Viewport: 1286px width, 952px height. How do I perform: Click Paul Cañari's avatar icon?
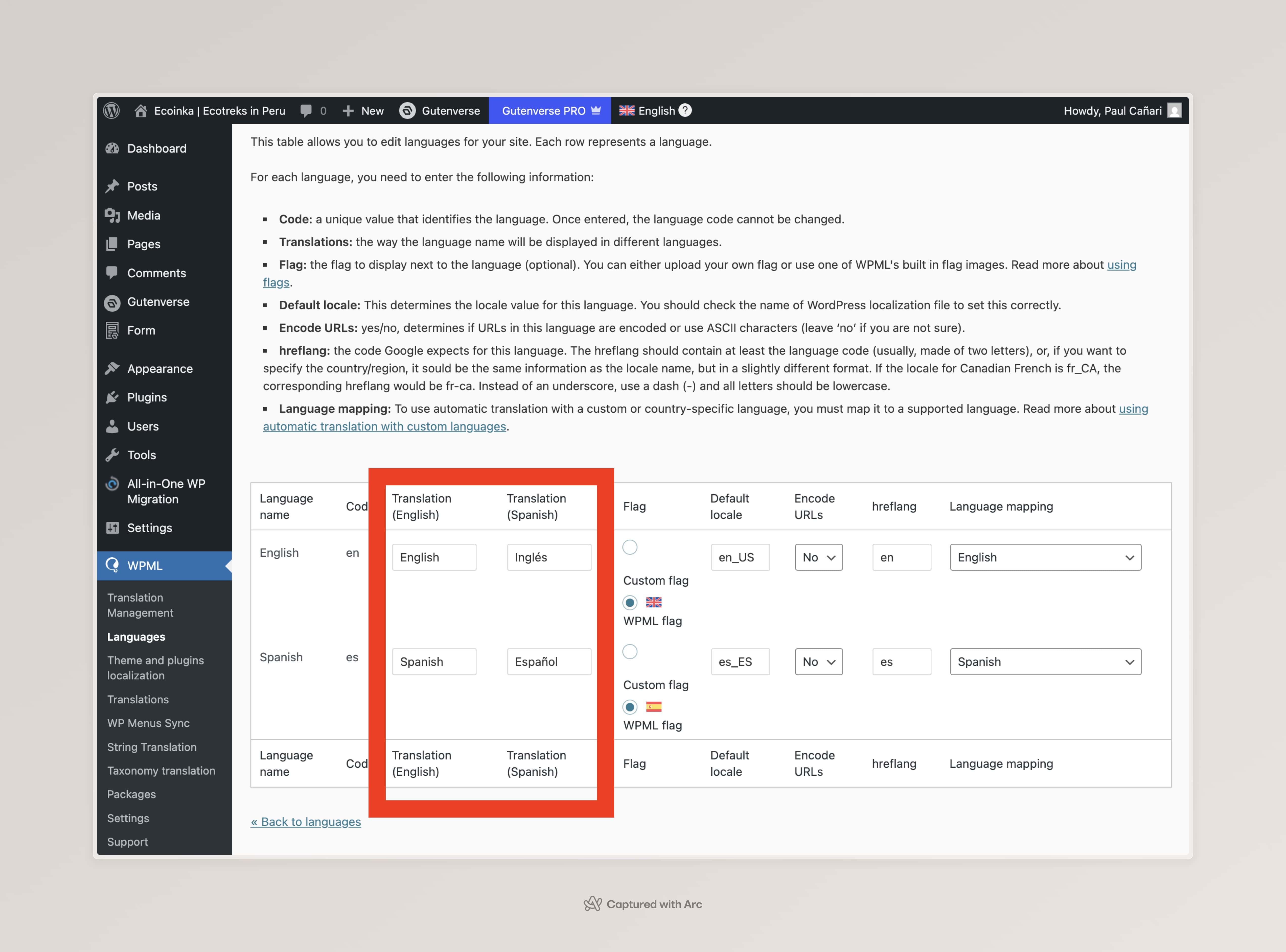click(x=1174, y=111)
